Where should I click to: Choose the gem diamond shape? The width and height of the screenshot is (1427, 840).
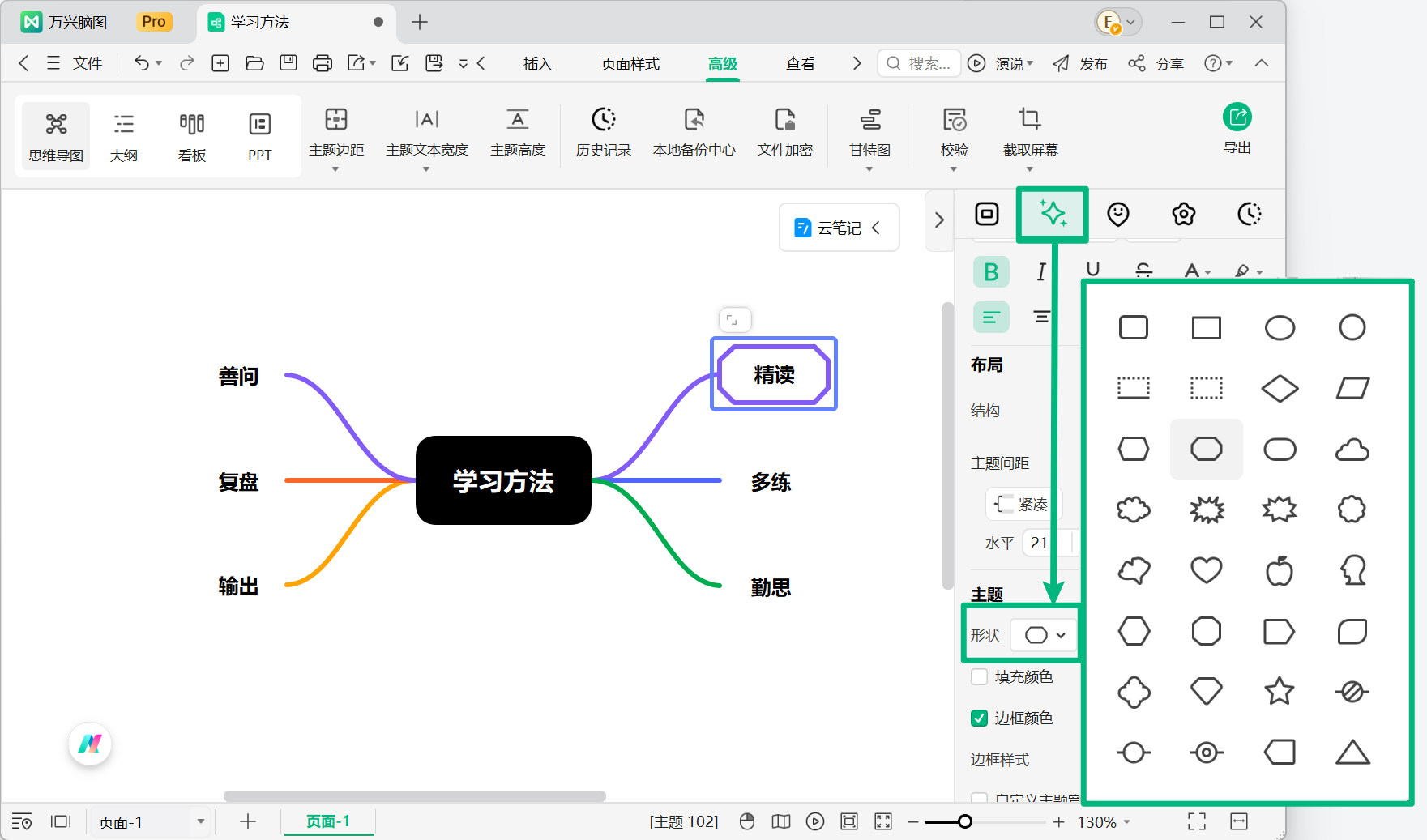[1207, 691]
